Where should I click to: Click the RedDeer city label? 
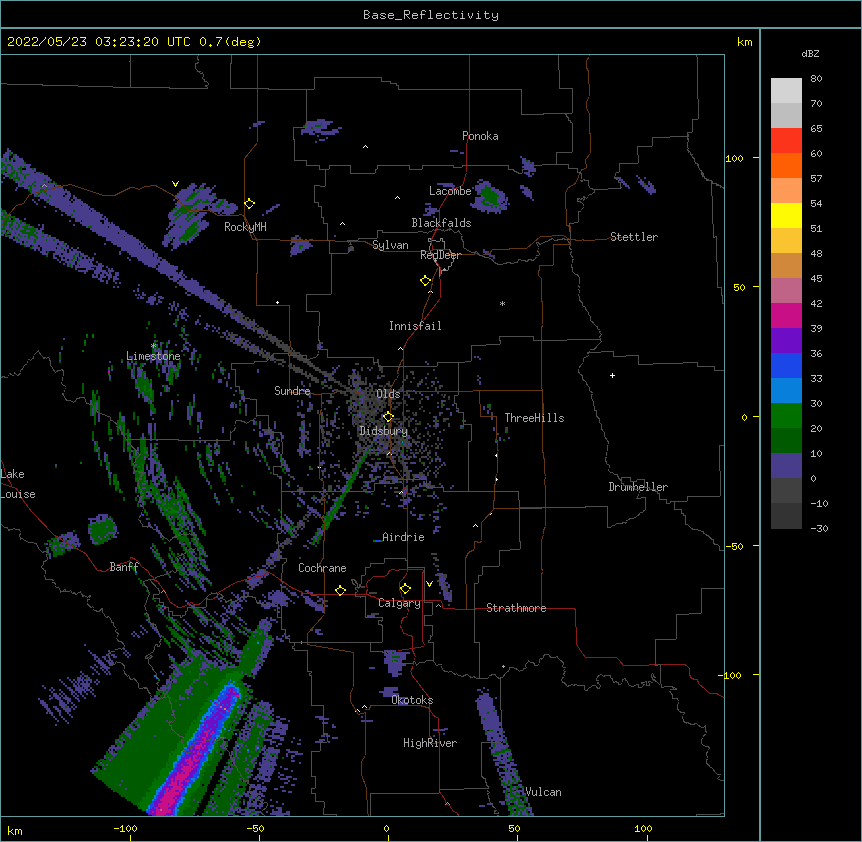click(x=440, y=255)
